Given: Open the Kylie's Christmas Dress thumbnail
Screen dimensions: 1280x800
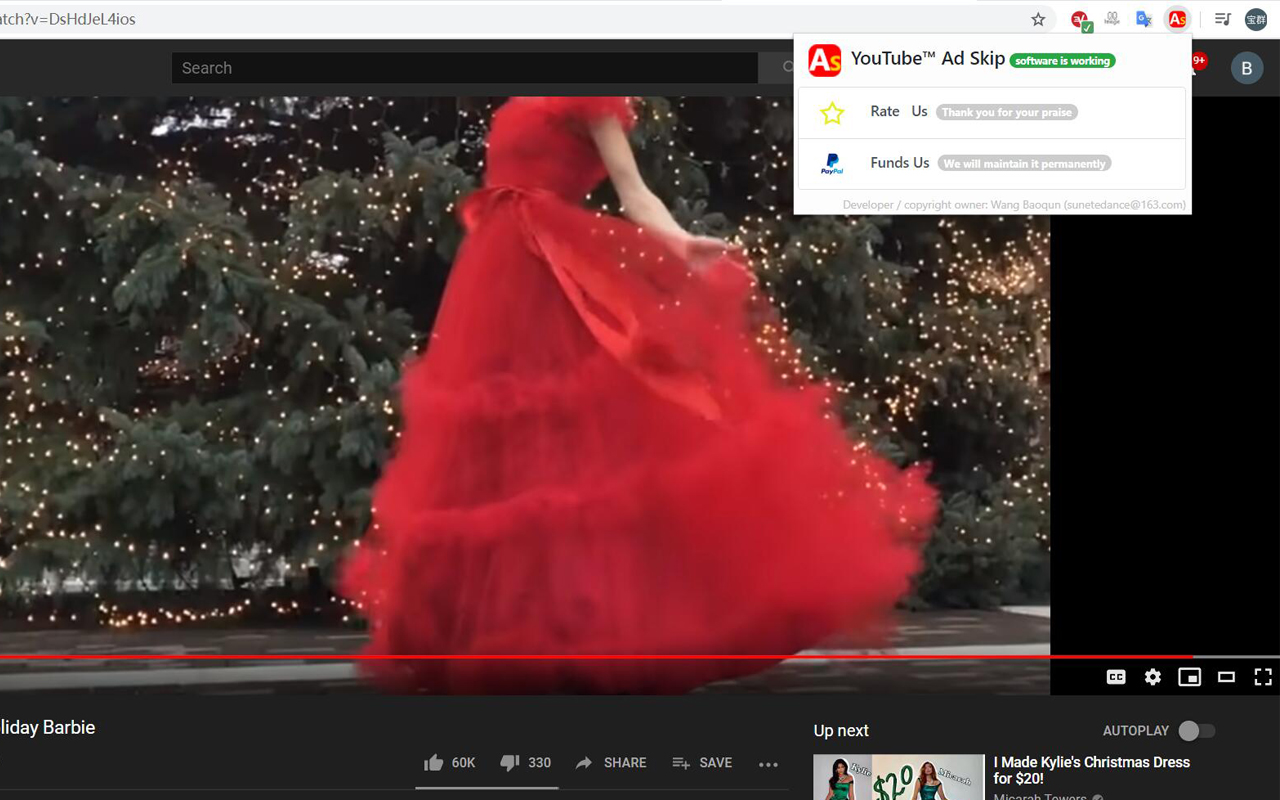Looking at the screenshot, I should pos(899,777).
